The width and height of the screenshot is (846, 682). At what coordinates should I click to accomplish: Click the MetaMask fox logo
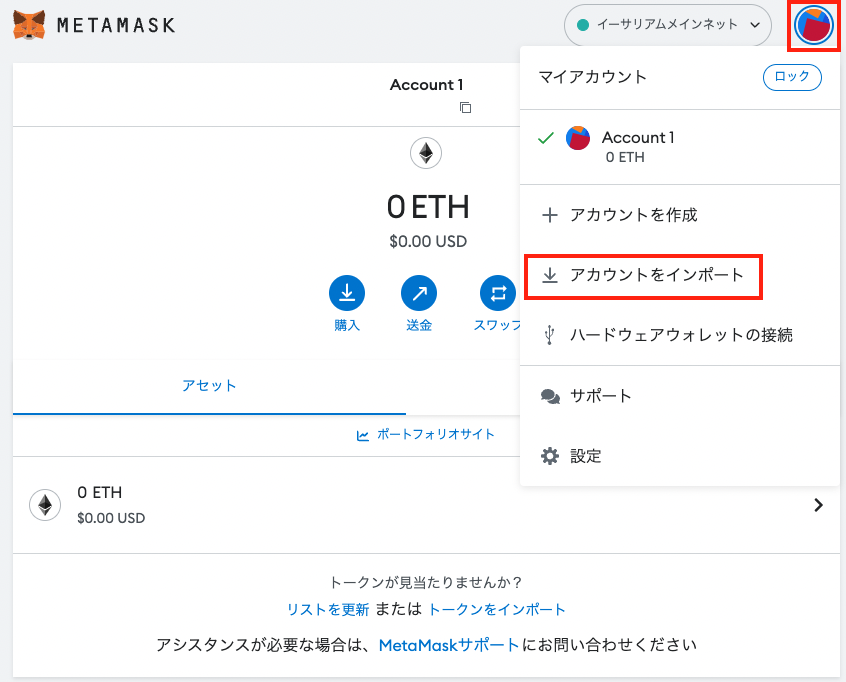28,25
